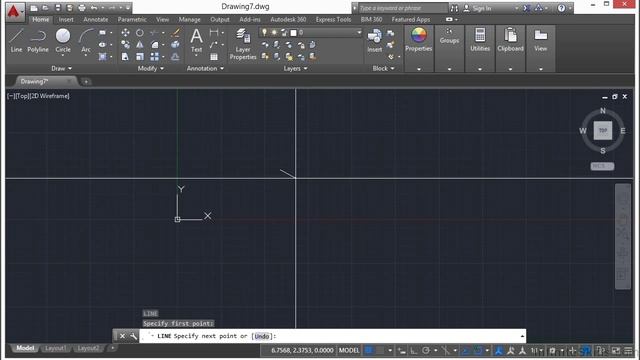640x360 pixels.
Task: Open the Output ribbon tab
Action: click(220, 19)
